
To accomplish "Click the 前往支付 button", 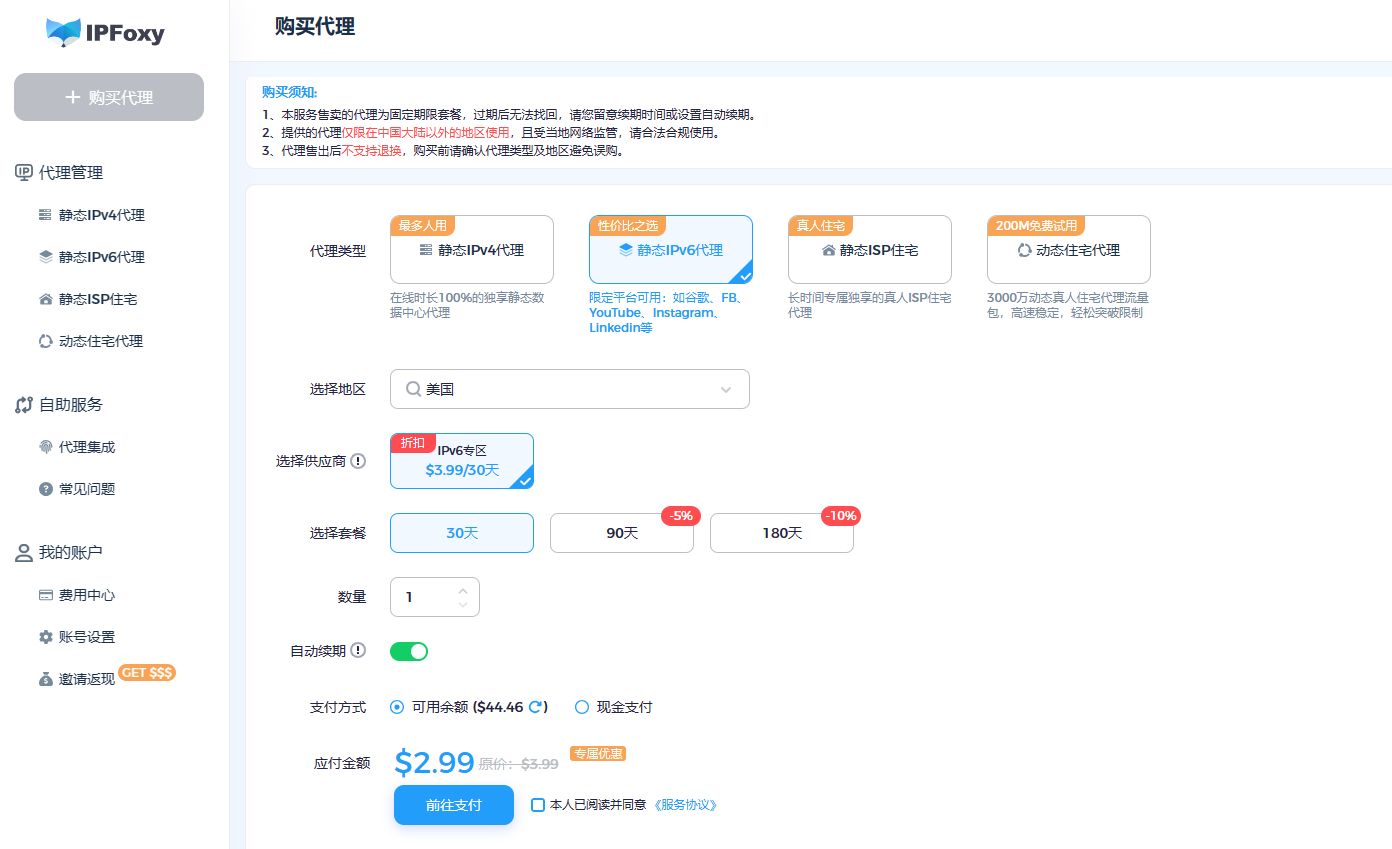I will click(454, 805).
